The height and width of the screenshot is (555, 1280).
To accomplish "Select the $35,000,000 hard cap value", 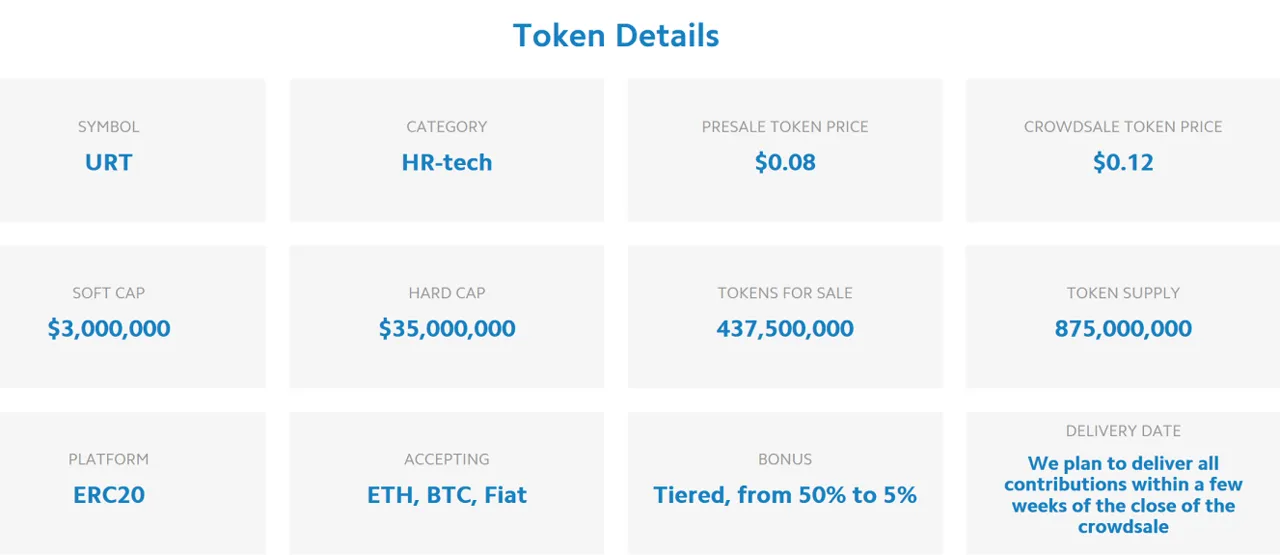I will click(447, 328).
